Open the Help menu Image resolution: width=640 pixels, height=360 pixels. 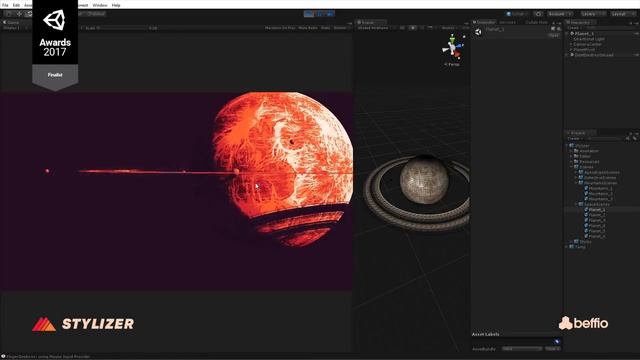pos(116,5)
